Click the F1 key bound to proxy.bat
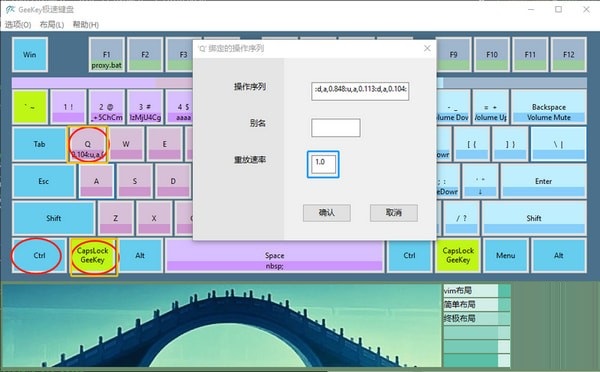The width and height of the screenshot is (600, 372). click(x=107, y=55)
